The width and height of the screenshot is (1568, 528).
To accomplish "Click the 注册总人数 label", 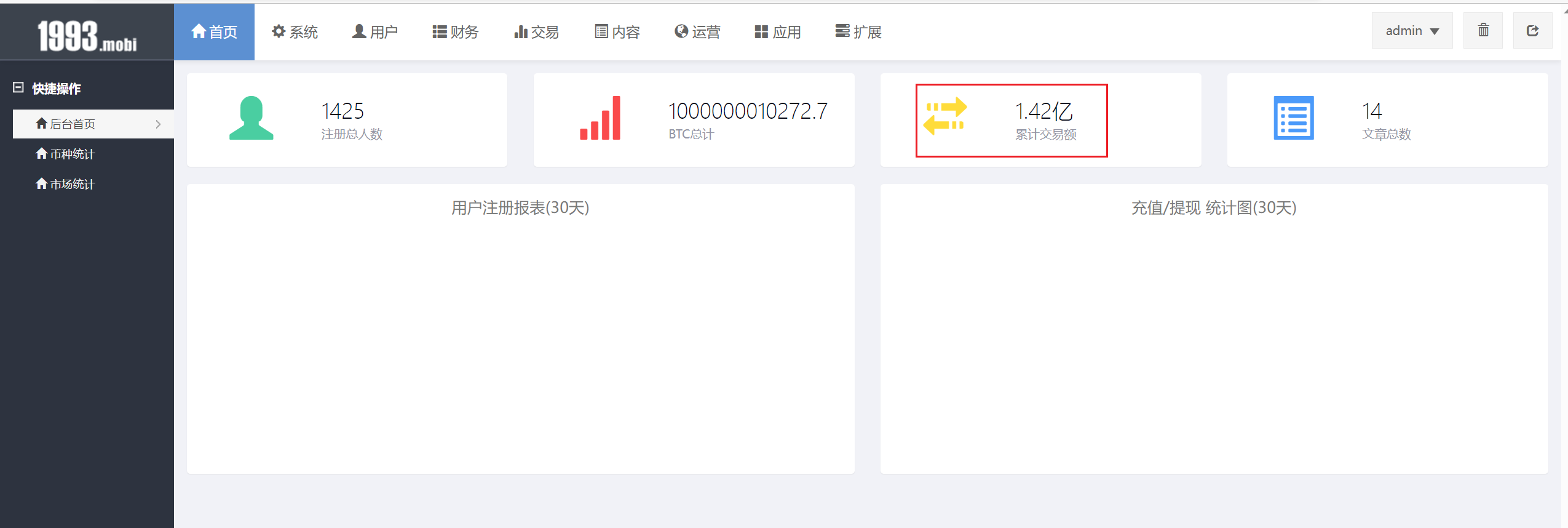I will (352, 134).
